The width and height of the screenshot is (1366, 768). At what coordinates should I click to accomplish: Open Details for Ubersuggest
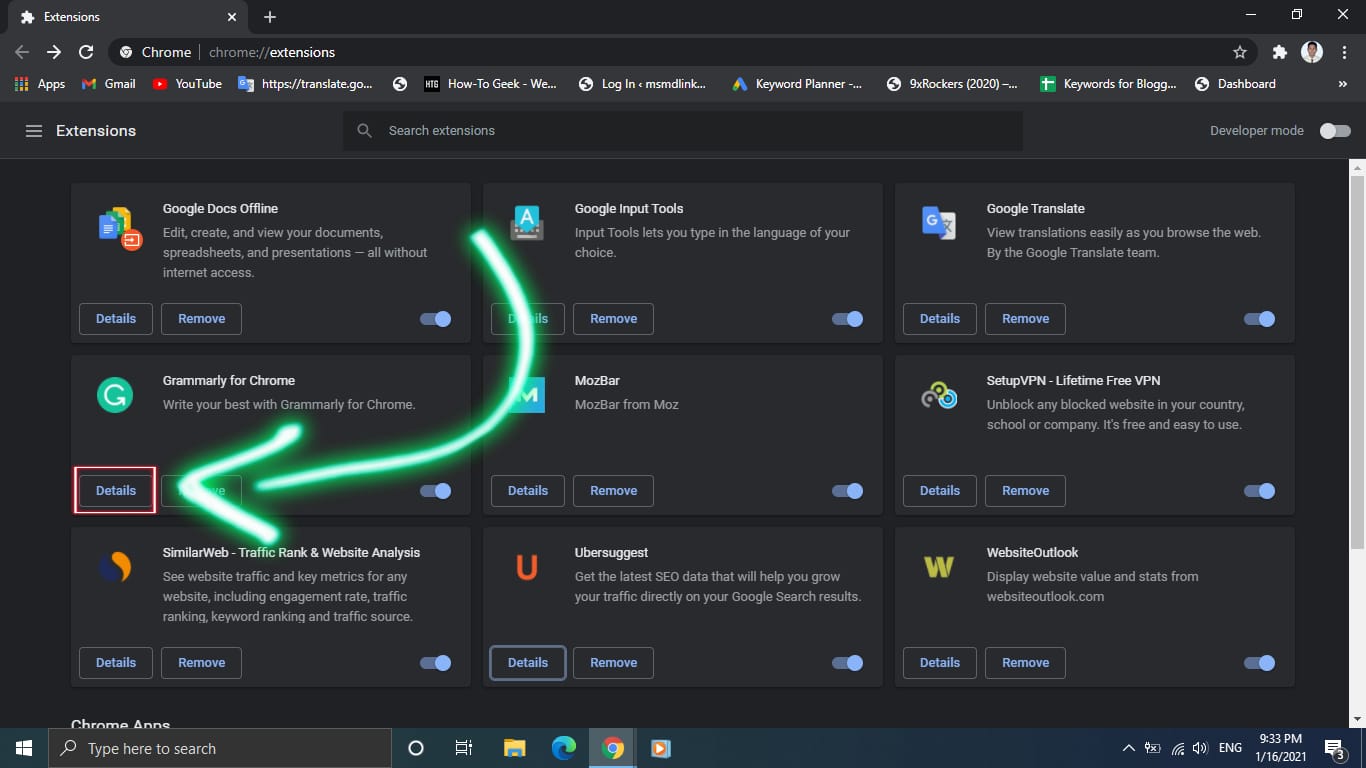coord(528,663)
